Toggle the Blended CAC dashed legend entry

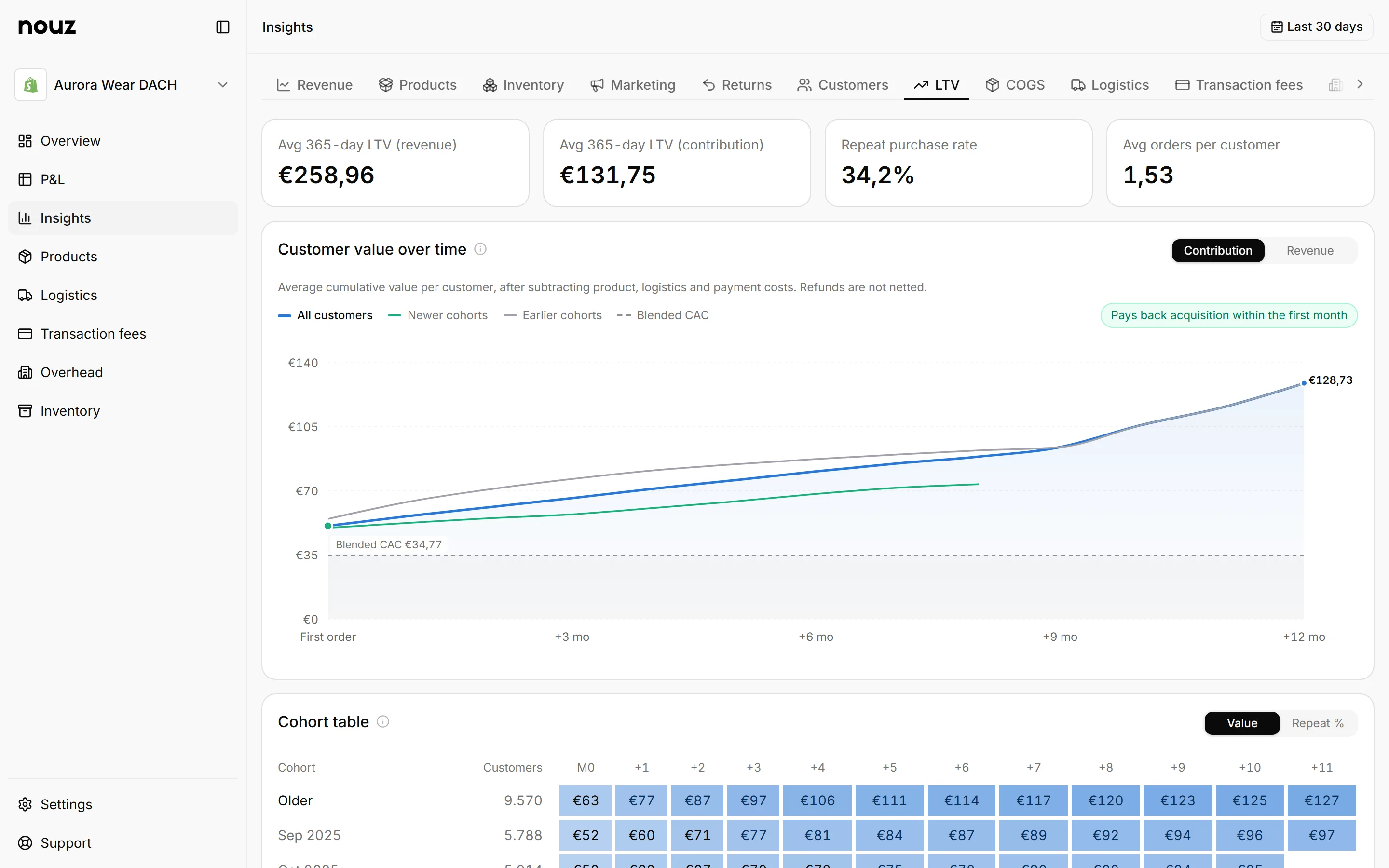tap(663, 315)
